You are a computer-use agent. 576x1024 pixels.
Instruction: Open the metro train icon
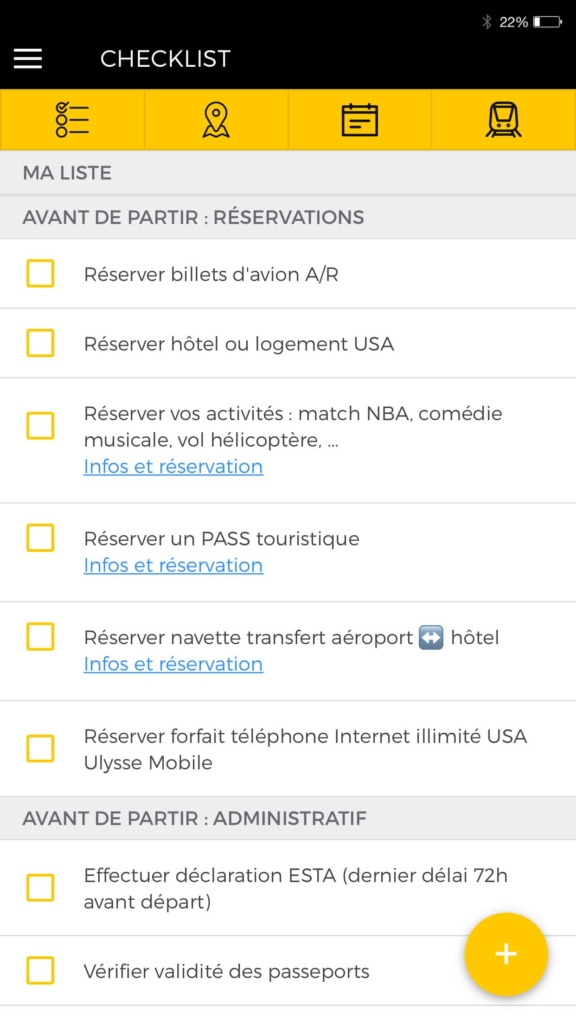pyautogui.click(x=504, y=119)
